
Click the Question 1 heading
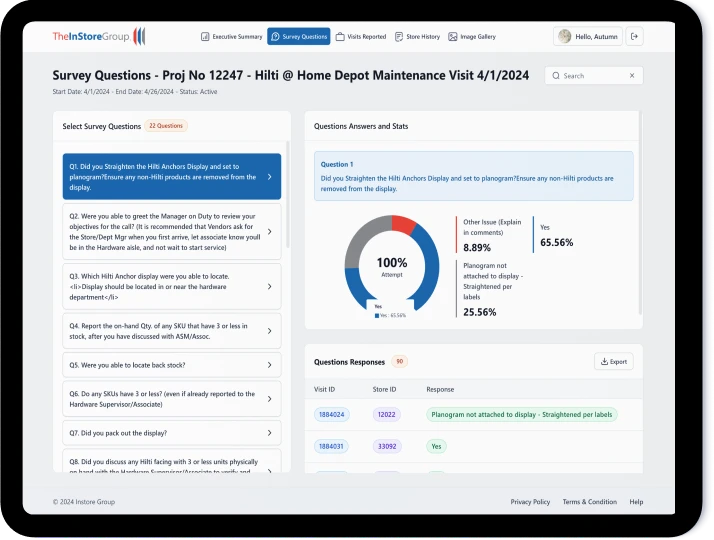[337, 164]
